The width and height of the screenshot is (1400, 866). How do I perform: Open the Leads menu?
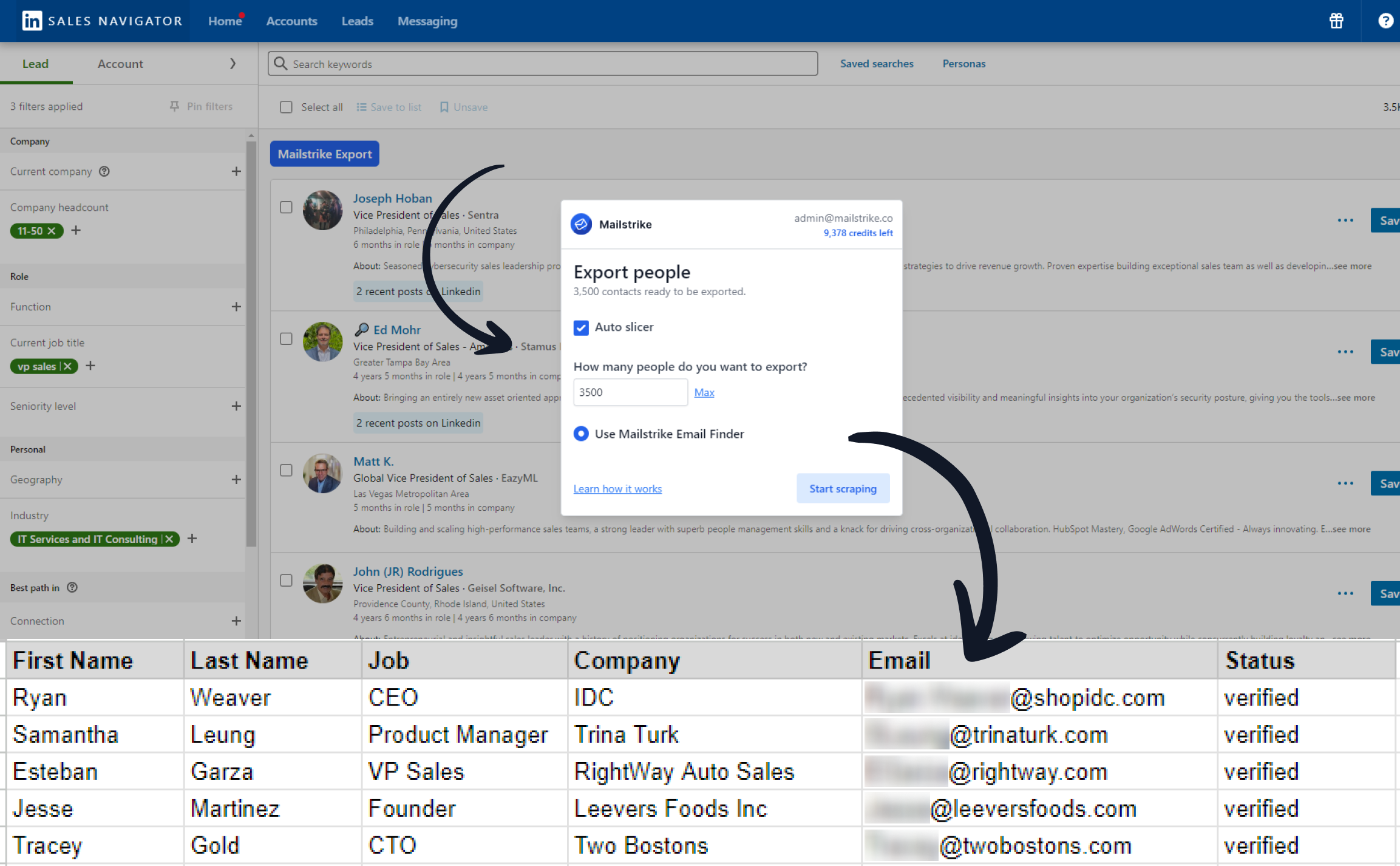point(357,21)
